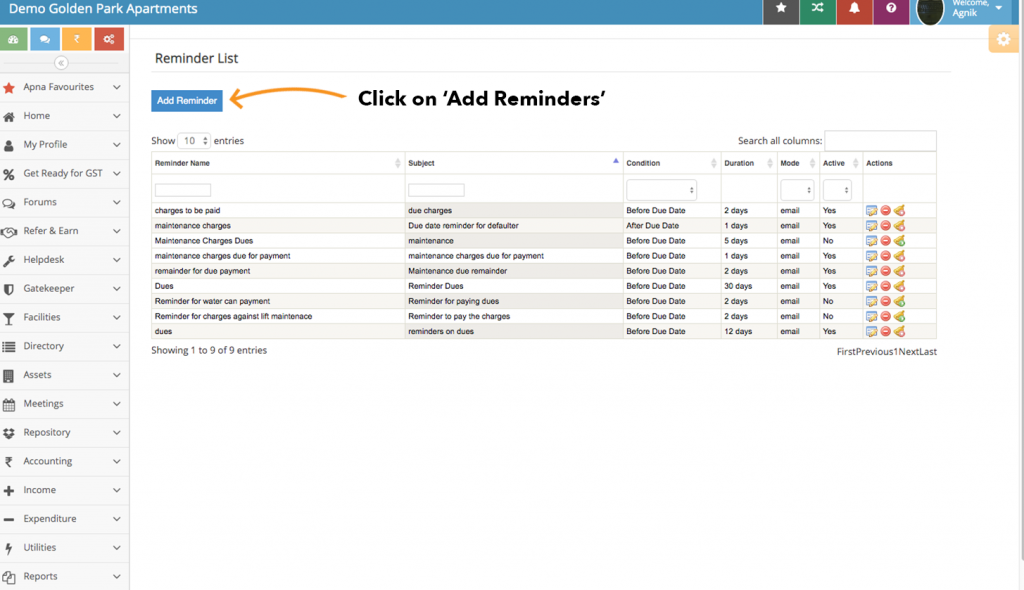Open Expenditure in the sidebar

click(64, 518)
